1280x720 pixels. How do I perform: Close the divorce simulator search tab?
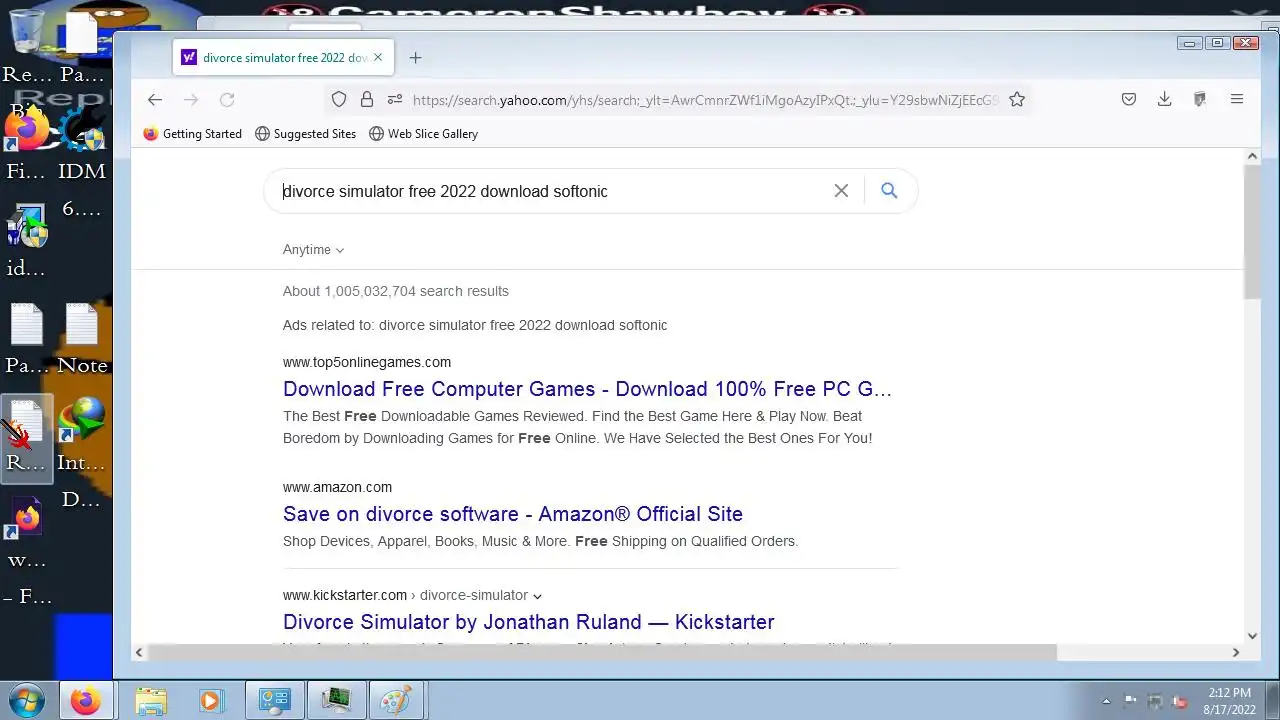click(378, 57)
